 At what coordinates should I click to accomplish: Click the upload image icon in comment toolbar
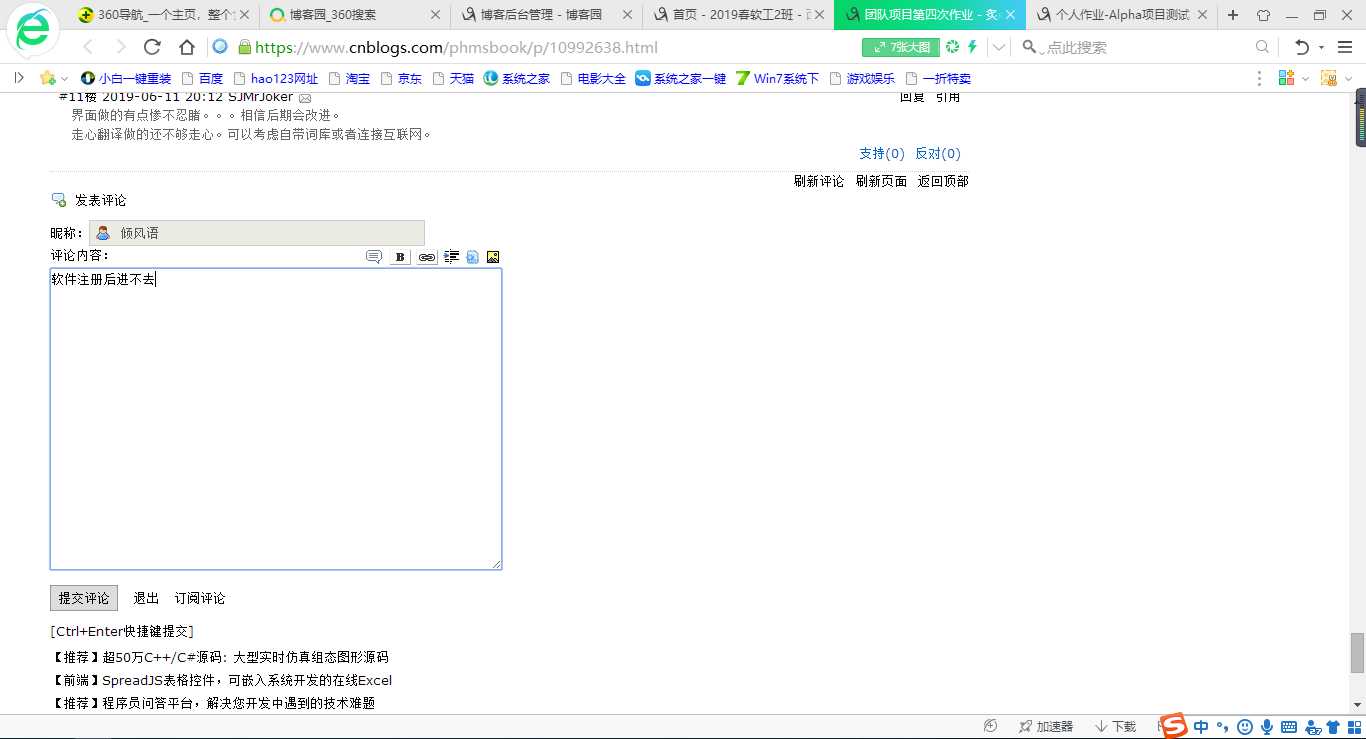coord(492,257)
